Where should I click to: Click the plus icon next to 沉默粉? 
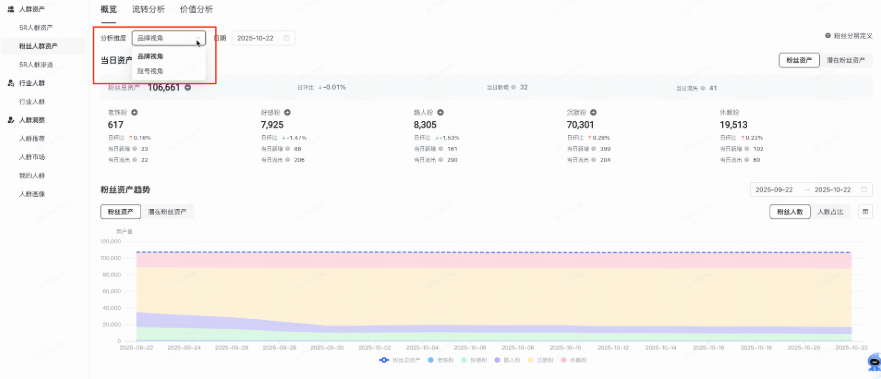coord(593,112)
